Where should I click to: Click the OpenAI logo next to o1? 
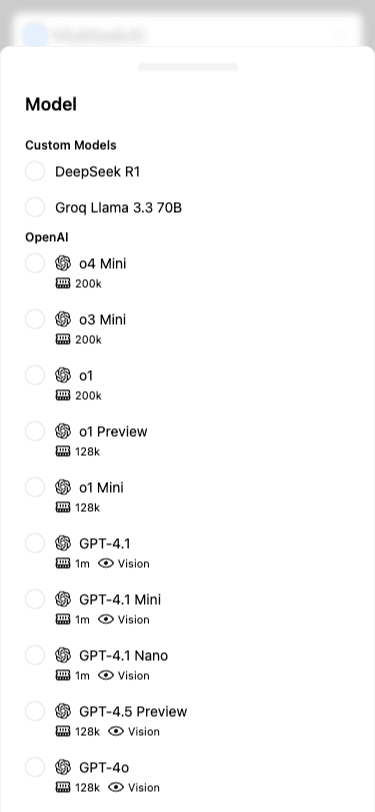[63, 375]
